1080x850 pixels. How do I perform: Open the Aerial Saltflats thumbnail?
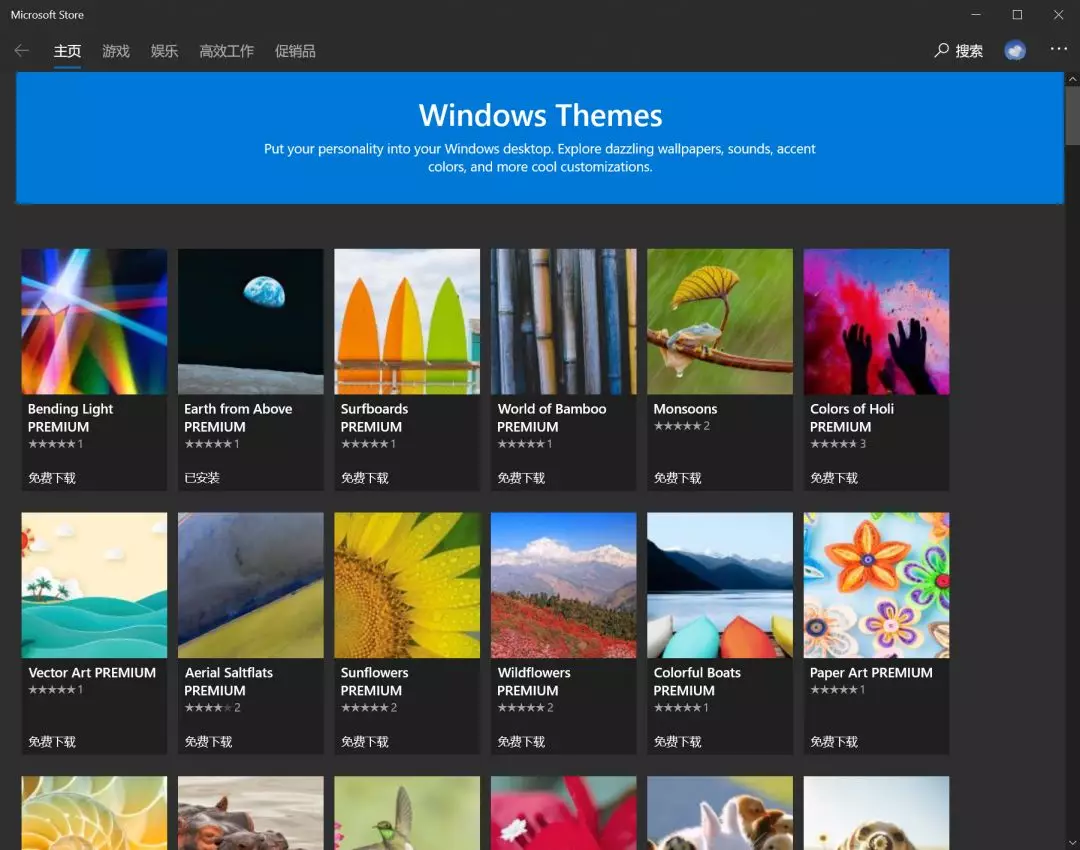[251, 585]
